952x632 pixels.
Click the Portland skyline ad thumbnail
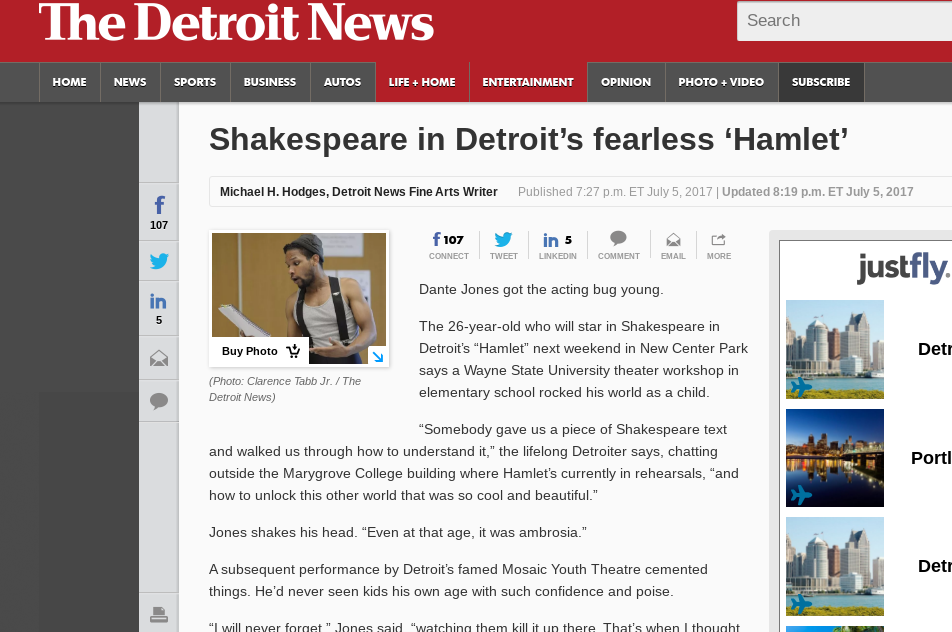[x=835, y=458]
